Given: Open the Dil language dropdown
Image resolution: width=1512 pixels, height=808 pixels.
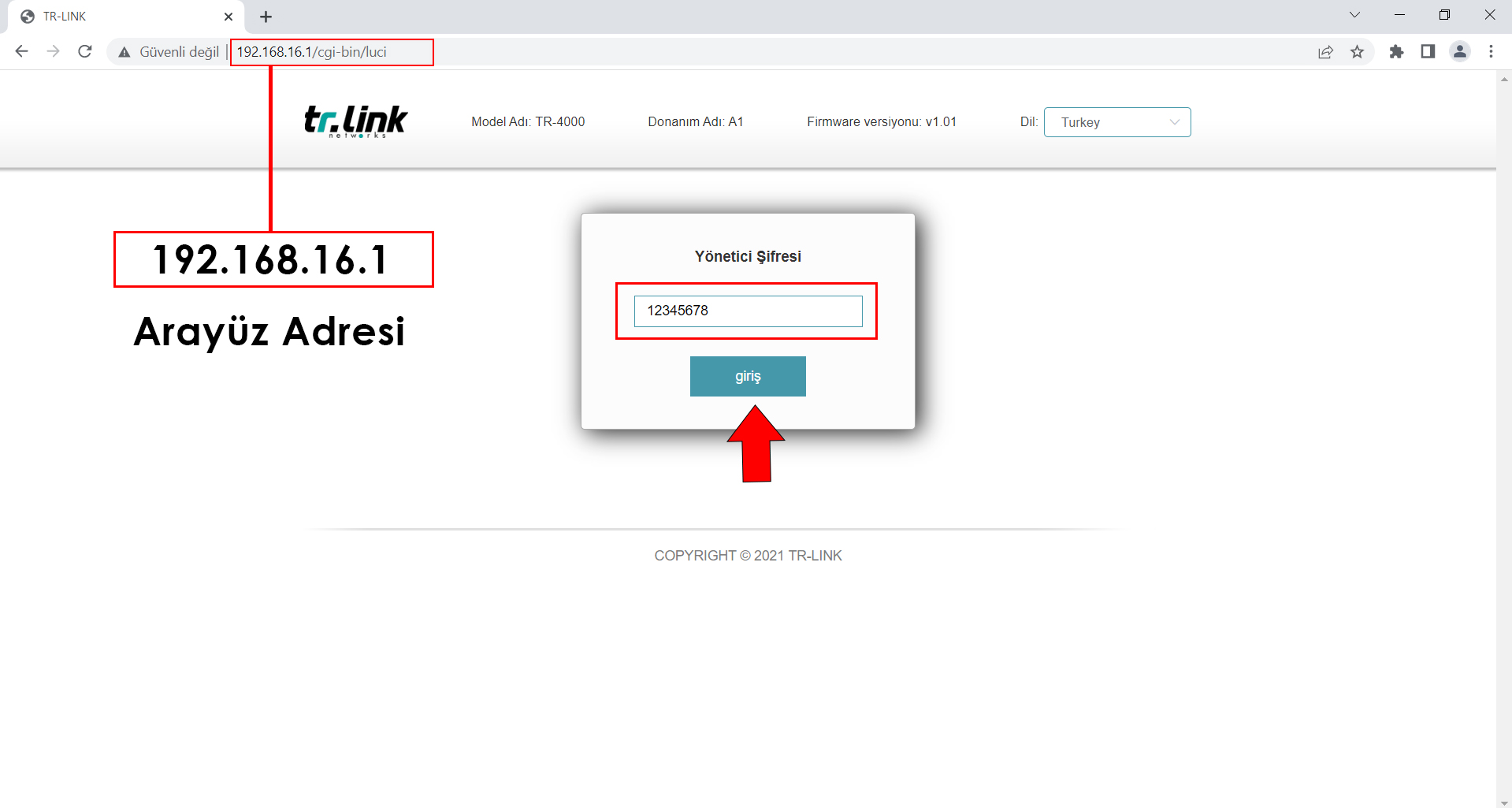Looking at the screenshot, I should [1116, 122].
